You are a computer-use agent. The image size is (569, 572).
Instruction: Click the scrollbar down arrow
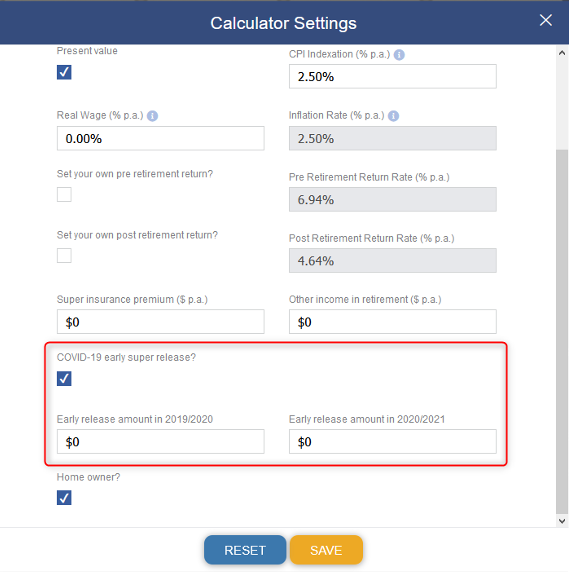pos(562,521)
